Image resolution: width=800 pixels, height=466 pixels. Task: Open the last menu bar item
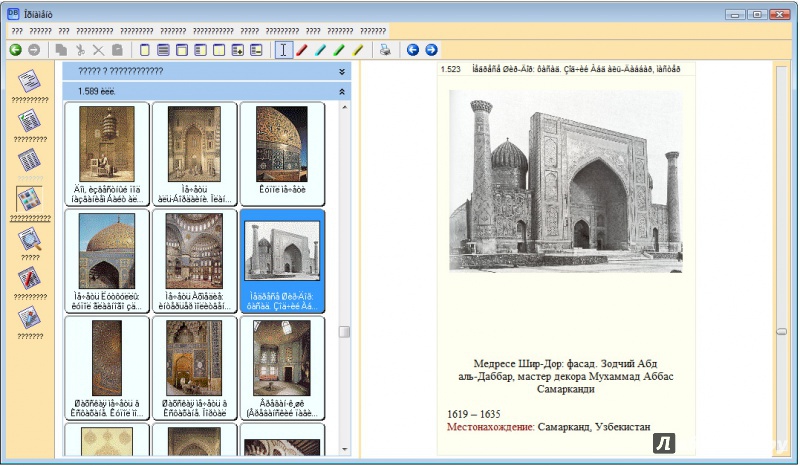click(372, 31)
